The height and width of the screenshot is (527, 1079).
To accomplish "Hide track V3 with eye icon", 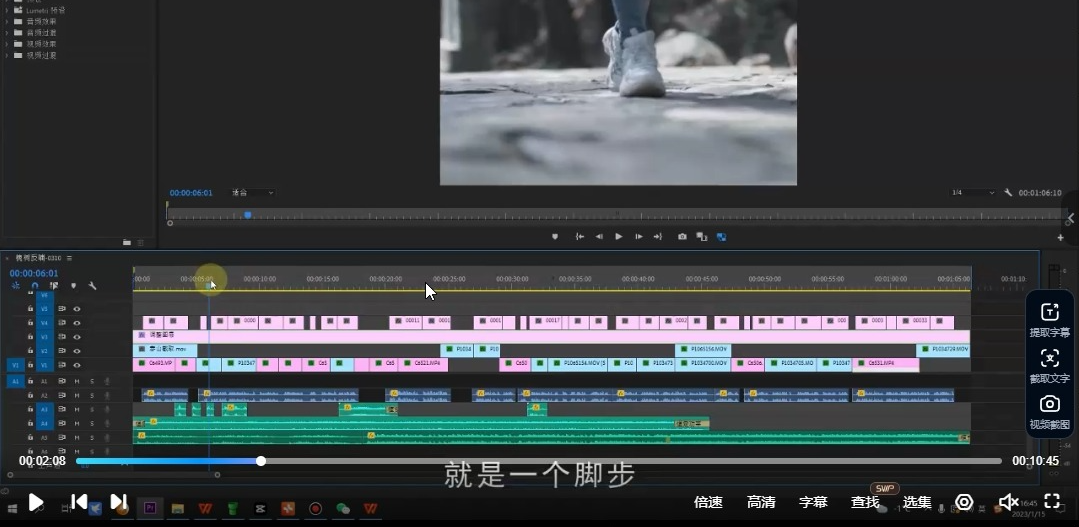I will pos(77,337).
